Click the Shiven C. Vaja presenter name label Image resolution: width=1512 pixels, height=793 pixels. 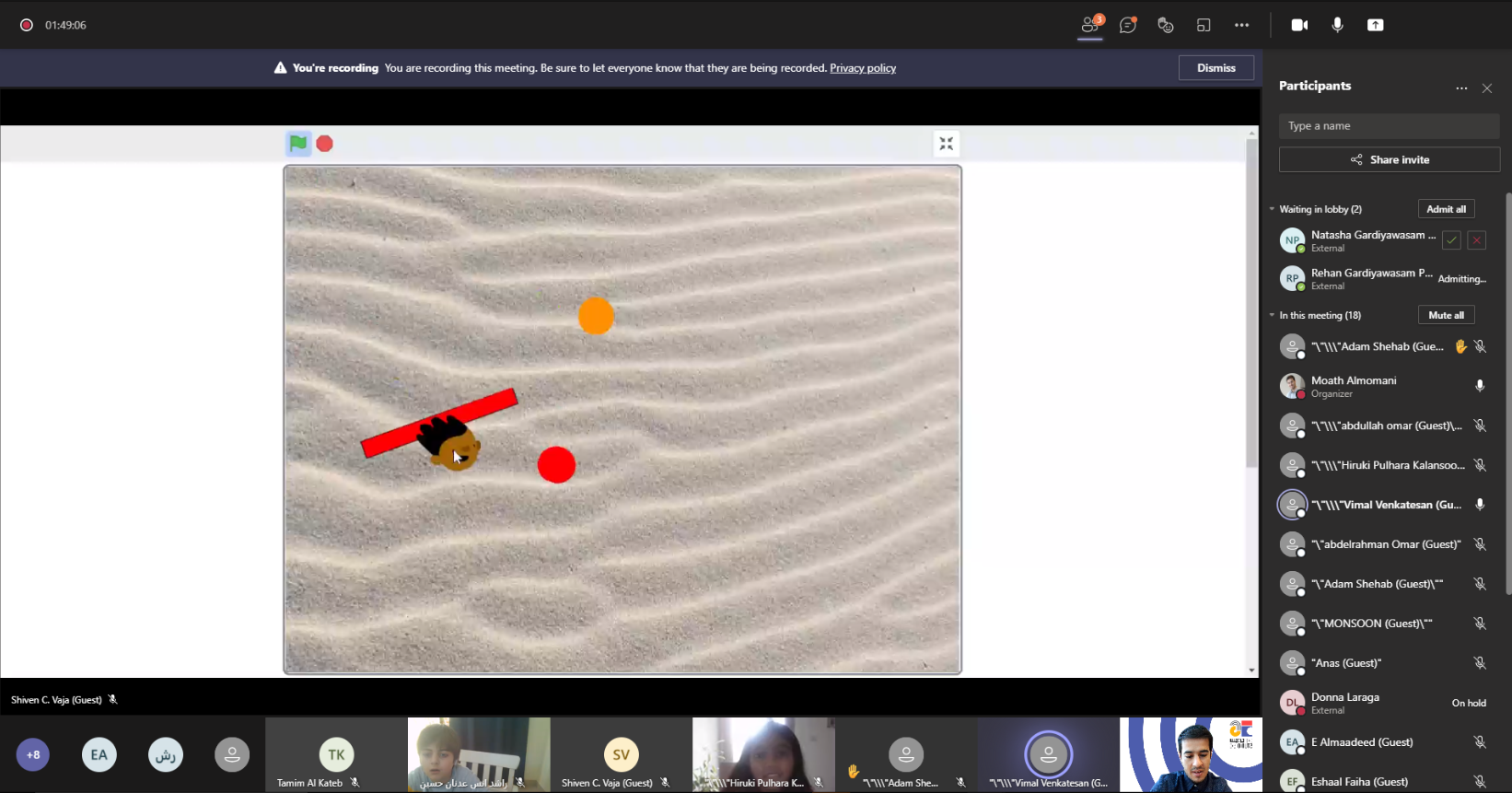pyautogui.click(x=56, y=700)
